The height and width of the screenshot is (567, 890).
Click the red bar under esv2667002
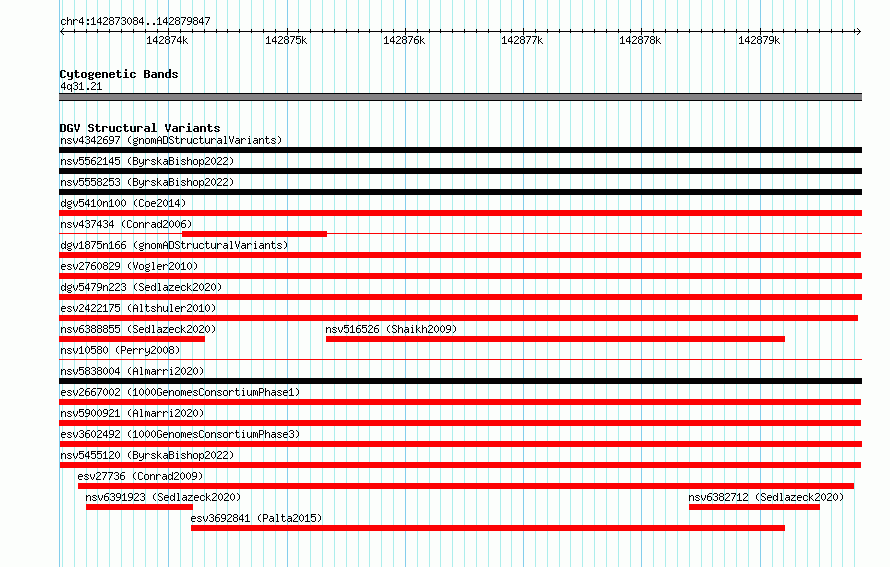click(460, 402)
